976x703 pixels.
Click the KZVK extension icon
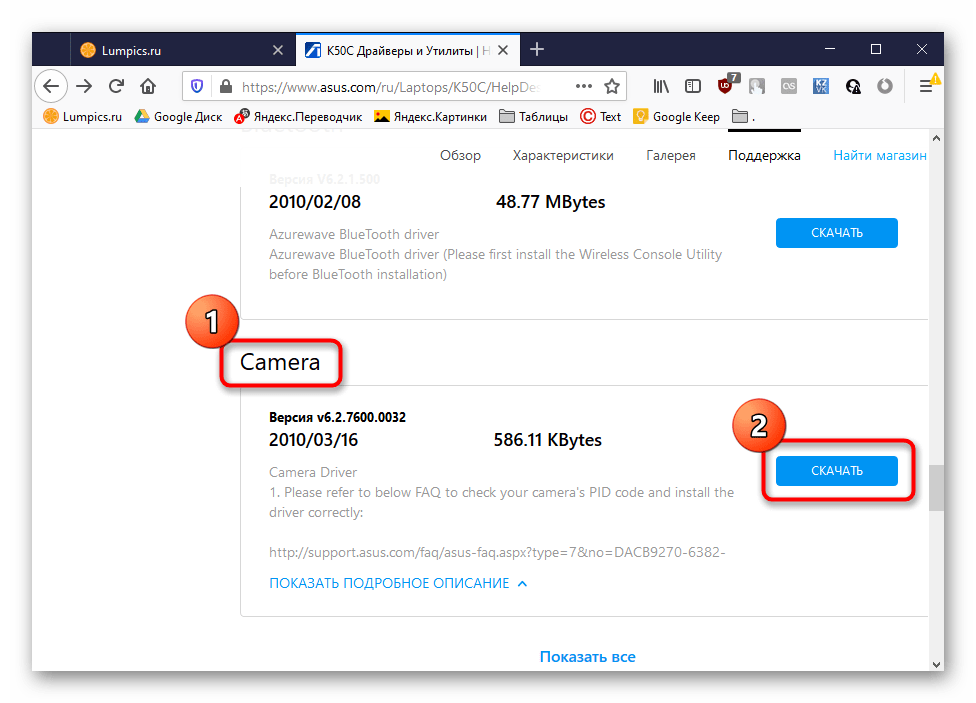[820, 87]
